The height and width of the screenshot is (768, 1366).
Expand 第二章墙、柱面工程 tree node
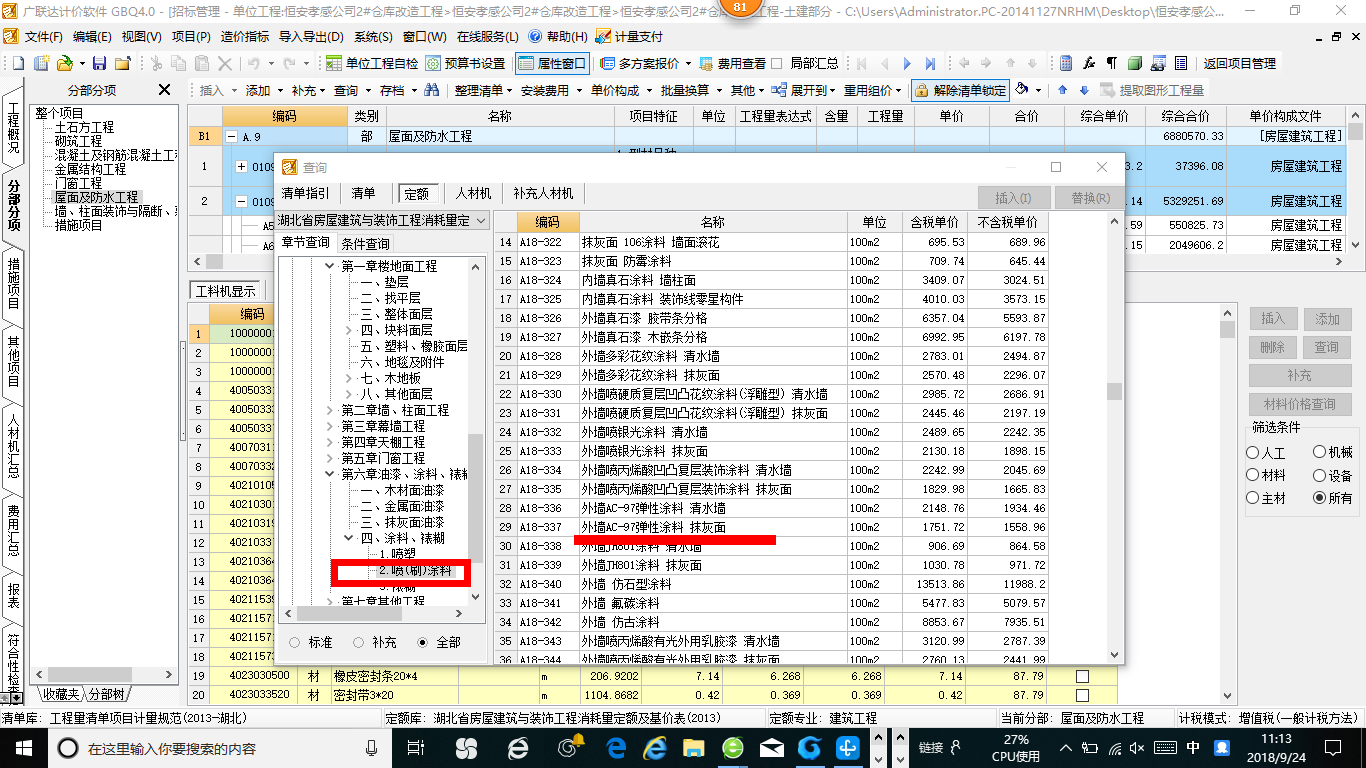[331, 410]
